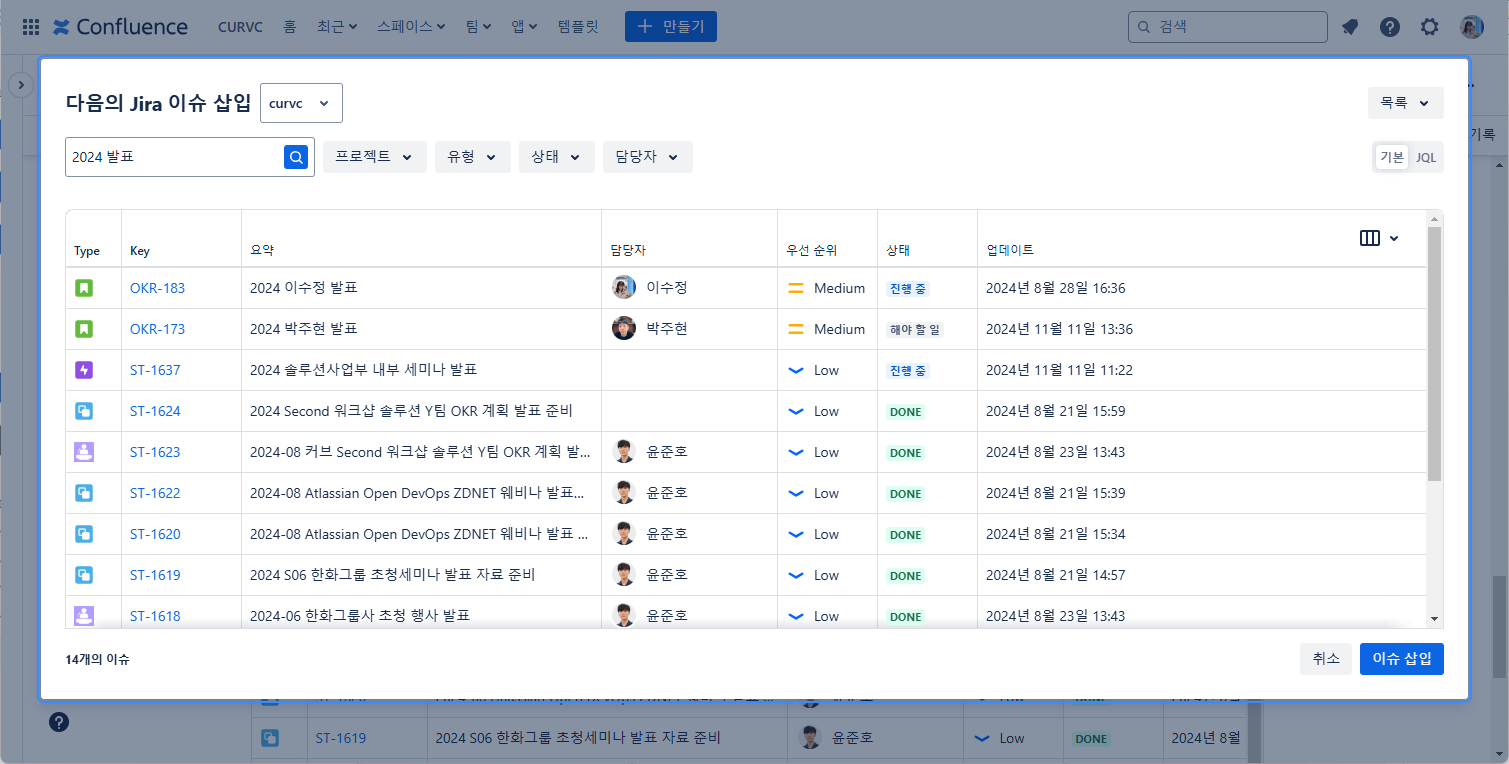Viewport: 1509px width, 764px height.
Task: Click the help circle icon at bottom left
Action: pos(59,722)
